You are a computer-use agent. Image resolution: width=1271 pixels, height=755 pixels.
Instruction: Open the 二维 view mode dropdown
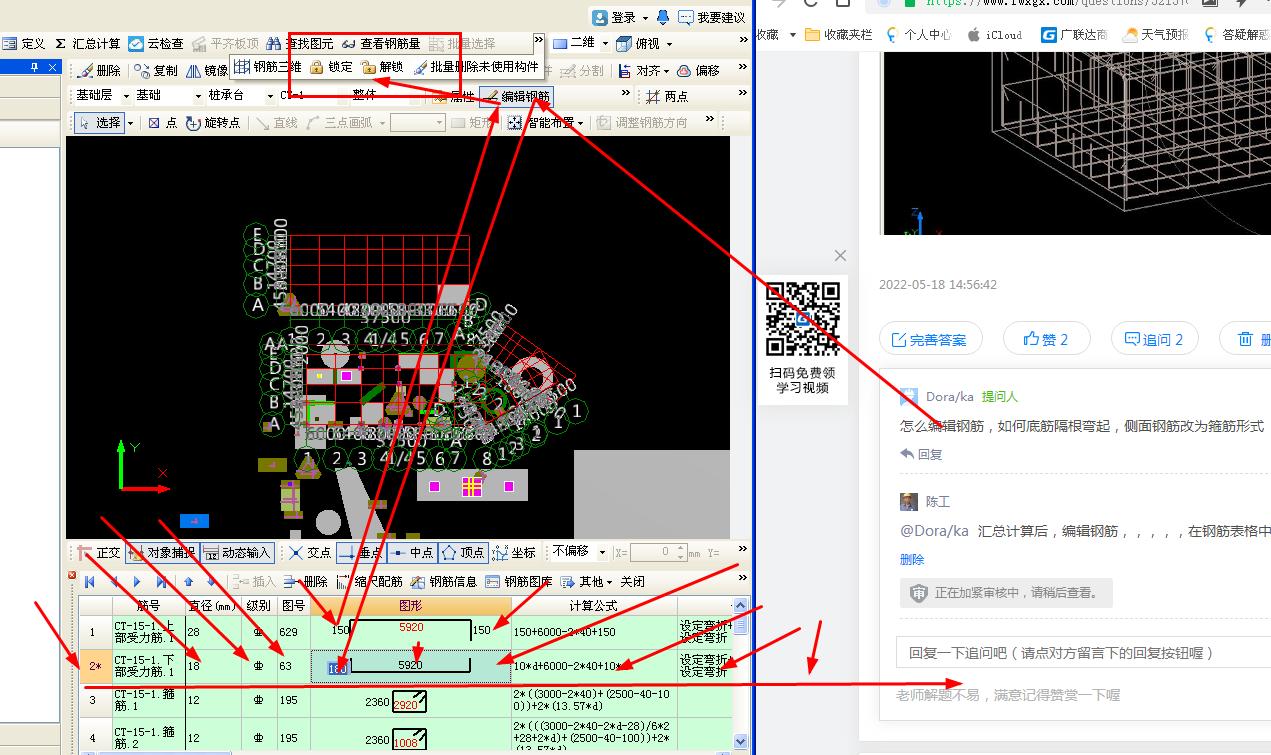click(604, 44)
